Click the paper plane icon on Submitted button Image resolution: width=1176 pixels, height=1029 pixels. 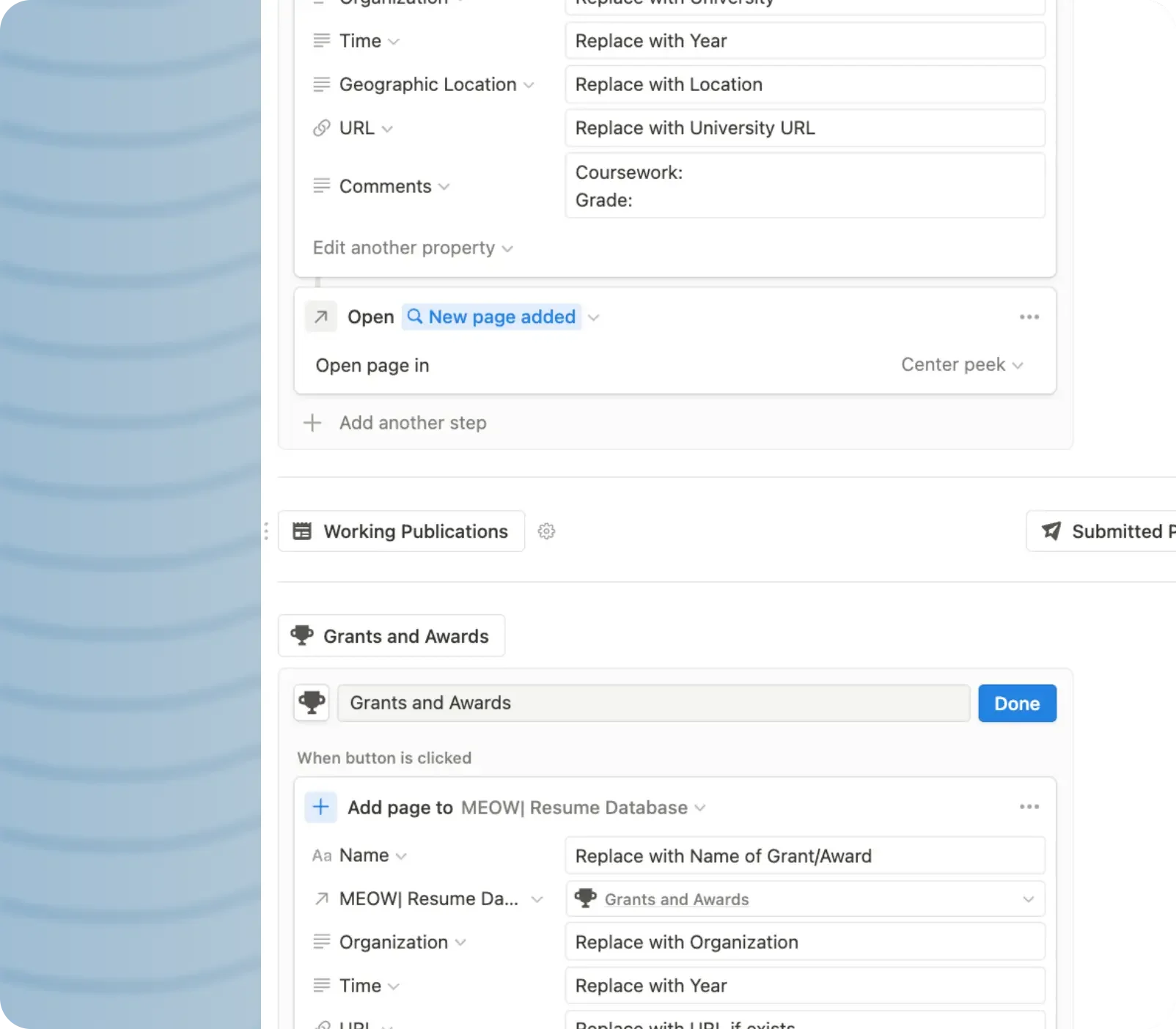point(1052,531)
